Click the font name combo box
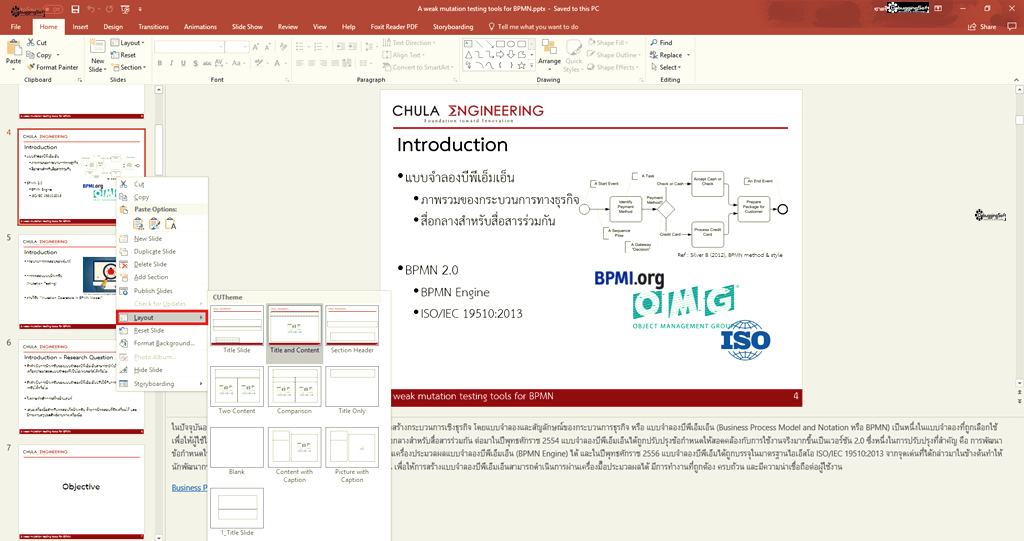1024x541 pixels. tap(188, 47)
